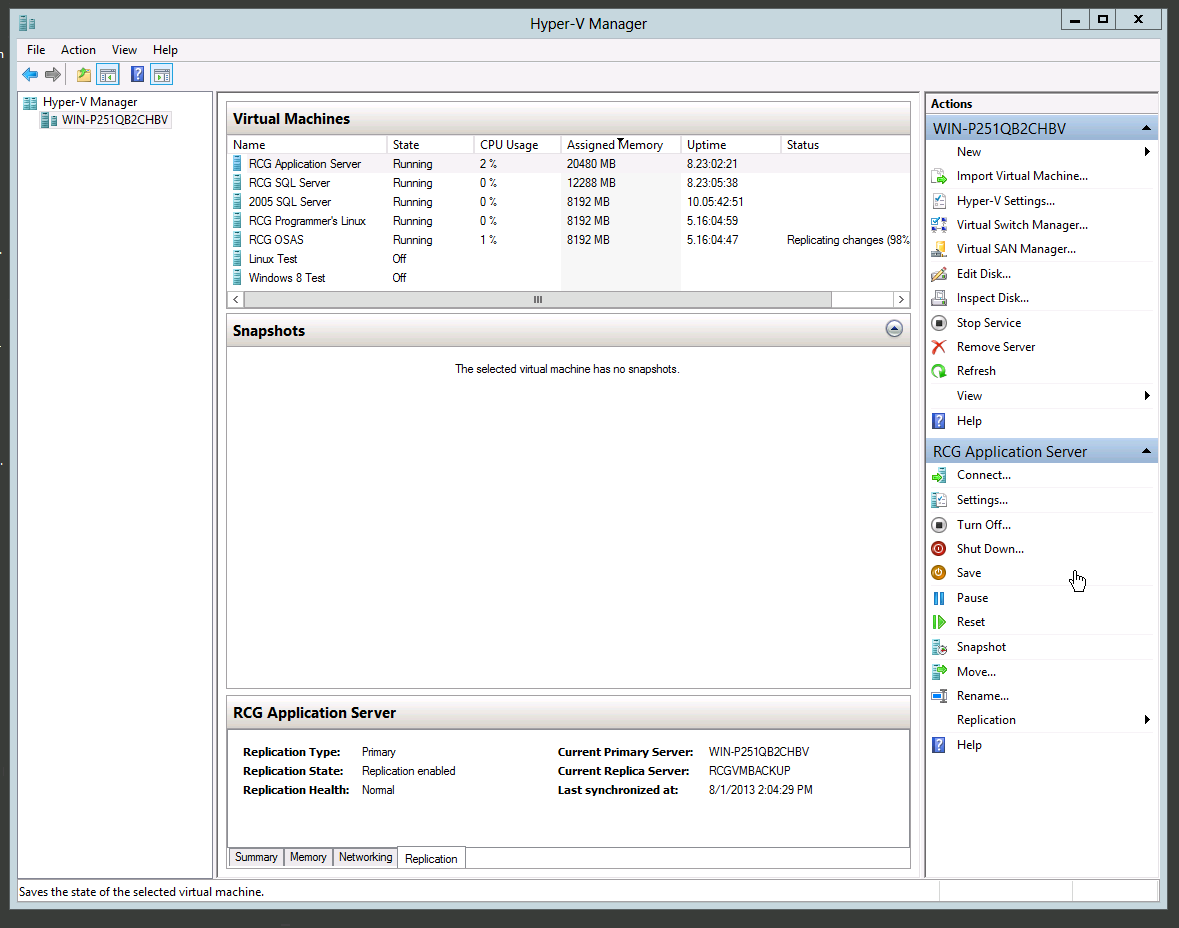Switch to the Summary tab
The image size is (1179, 928).
[x=256, y=857]
